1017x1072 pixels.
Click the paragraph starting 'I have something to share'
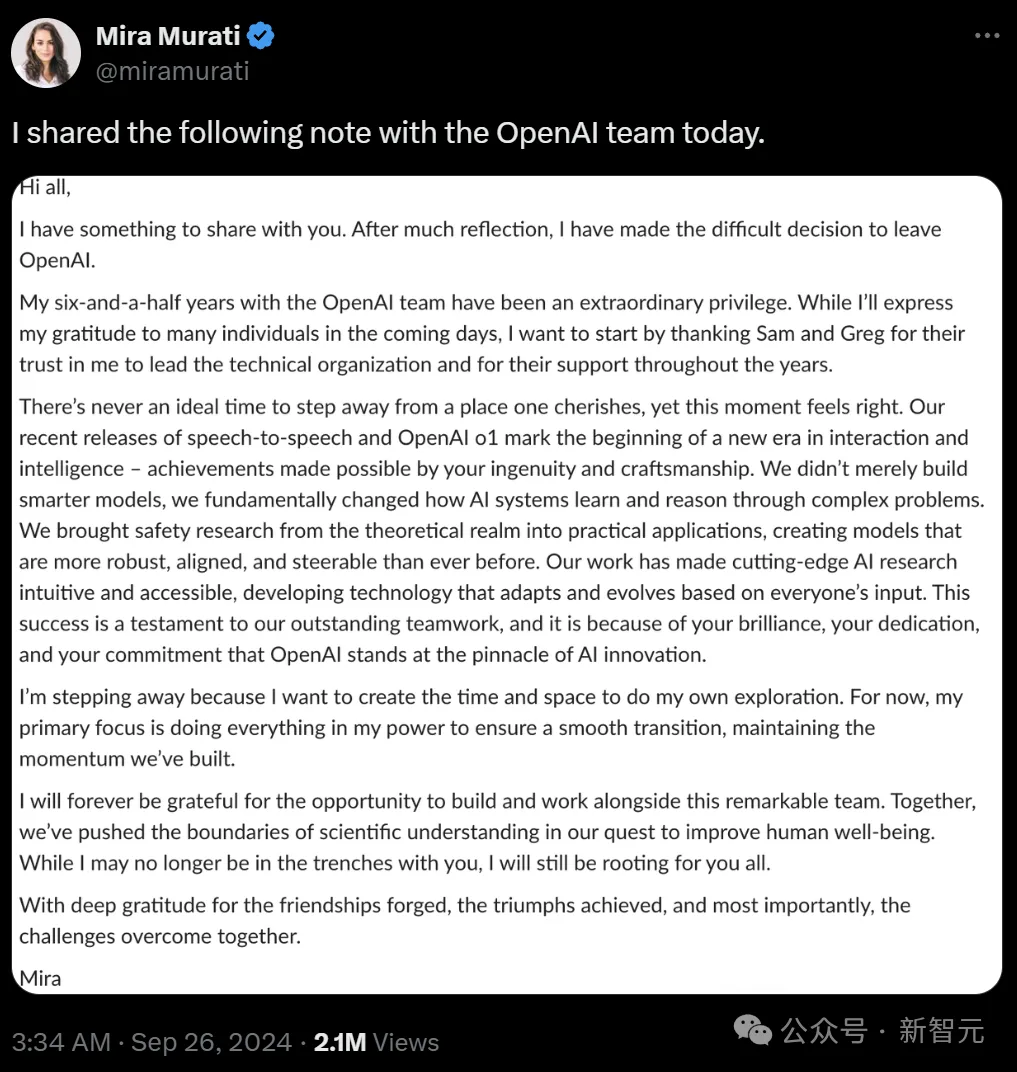pyautogui.click(x=480, y=244)
